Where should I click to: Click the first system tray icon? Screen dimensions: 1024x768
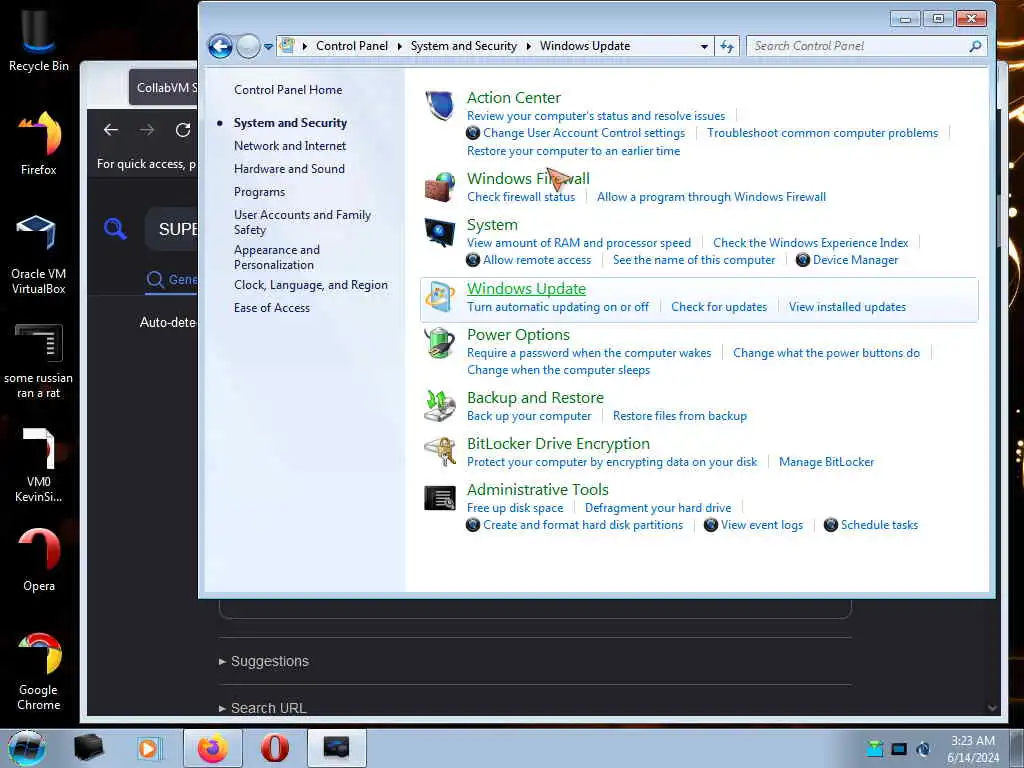(874, 749)
